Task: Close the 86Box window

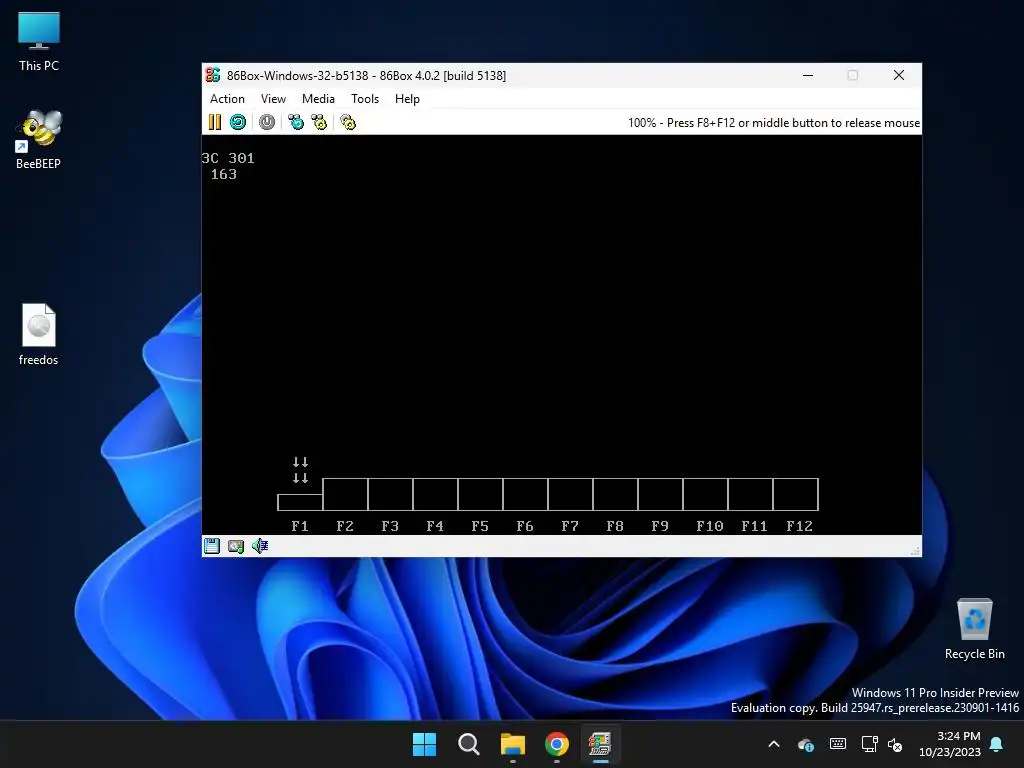Action: (x=899, y=75)
